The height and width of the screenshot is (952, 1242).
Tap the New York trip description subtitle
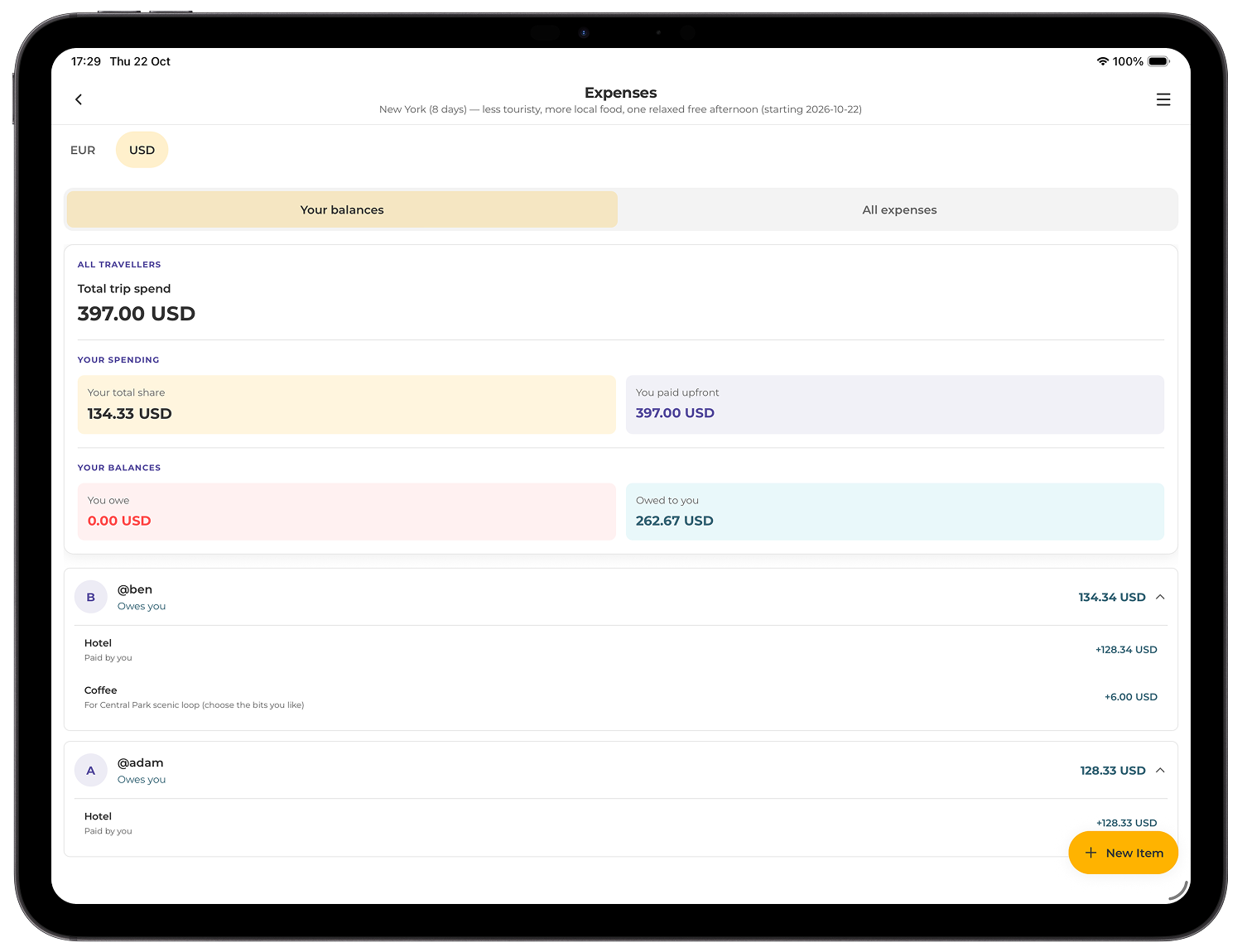[620, 109]
